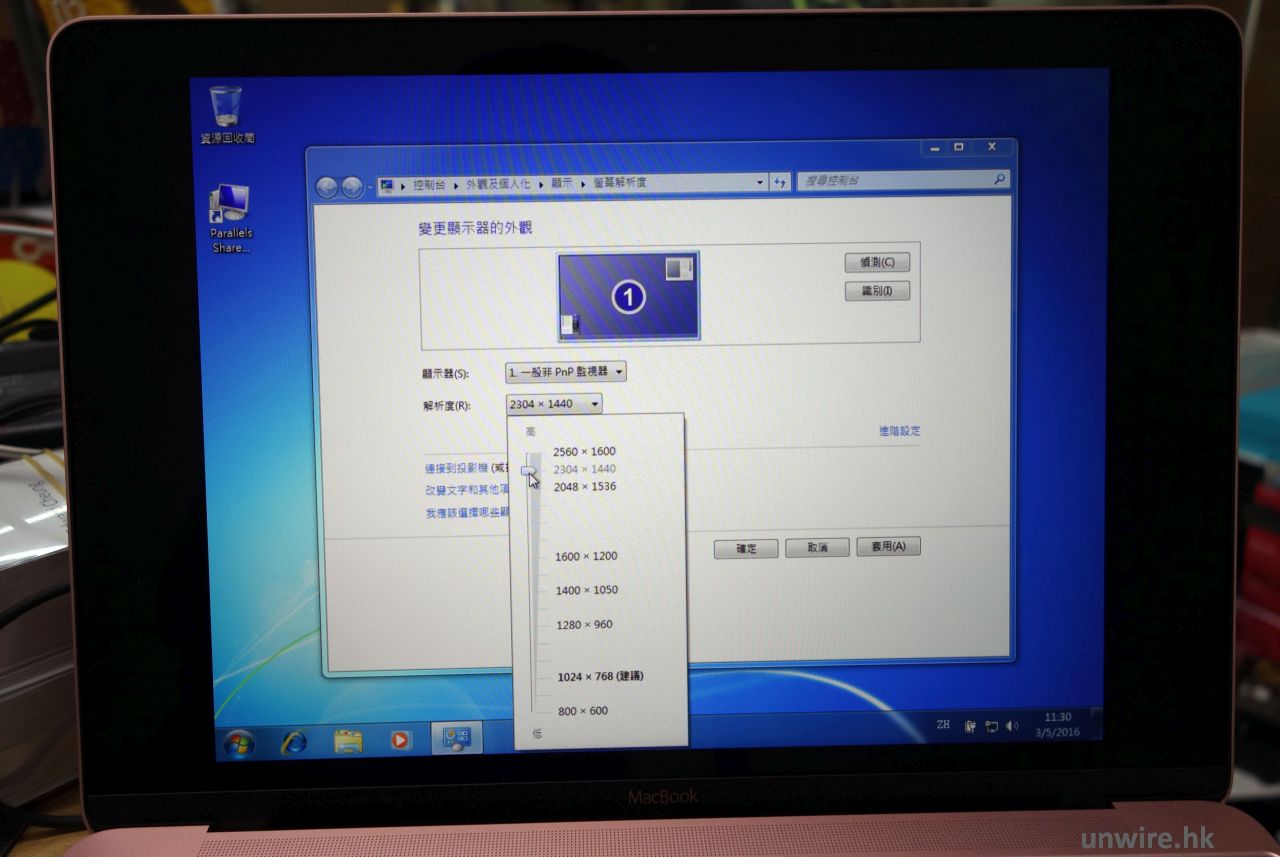The width and height of the screenshot is (1280, 857).
Task: Open the address bar history dropdown arrow
Action: pos(759,183)
